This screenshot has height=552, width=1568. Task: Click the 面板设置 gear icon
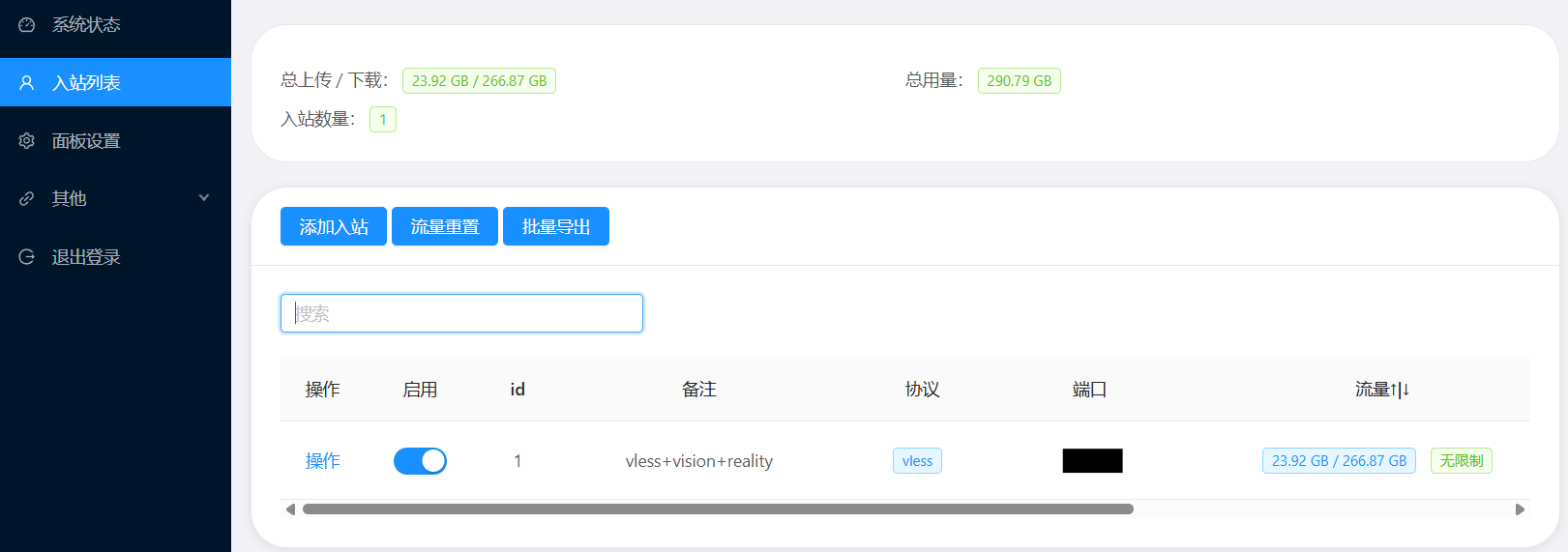(x=27, y=141)
